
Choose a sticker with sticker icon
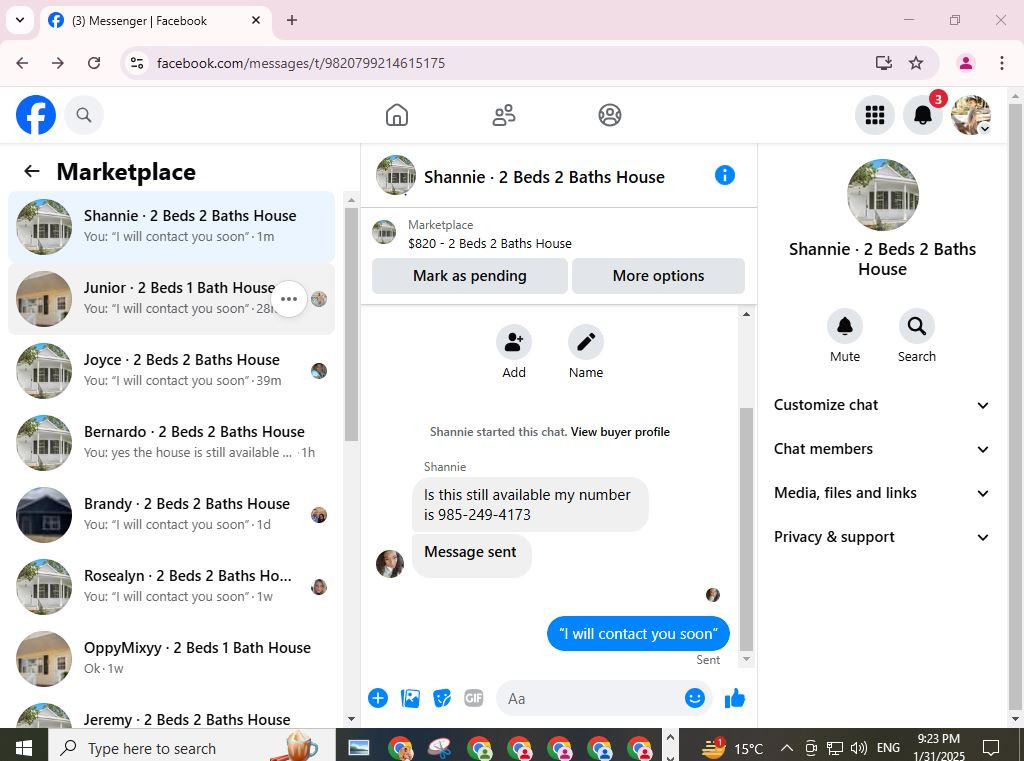(x=442, y=698)
